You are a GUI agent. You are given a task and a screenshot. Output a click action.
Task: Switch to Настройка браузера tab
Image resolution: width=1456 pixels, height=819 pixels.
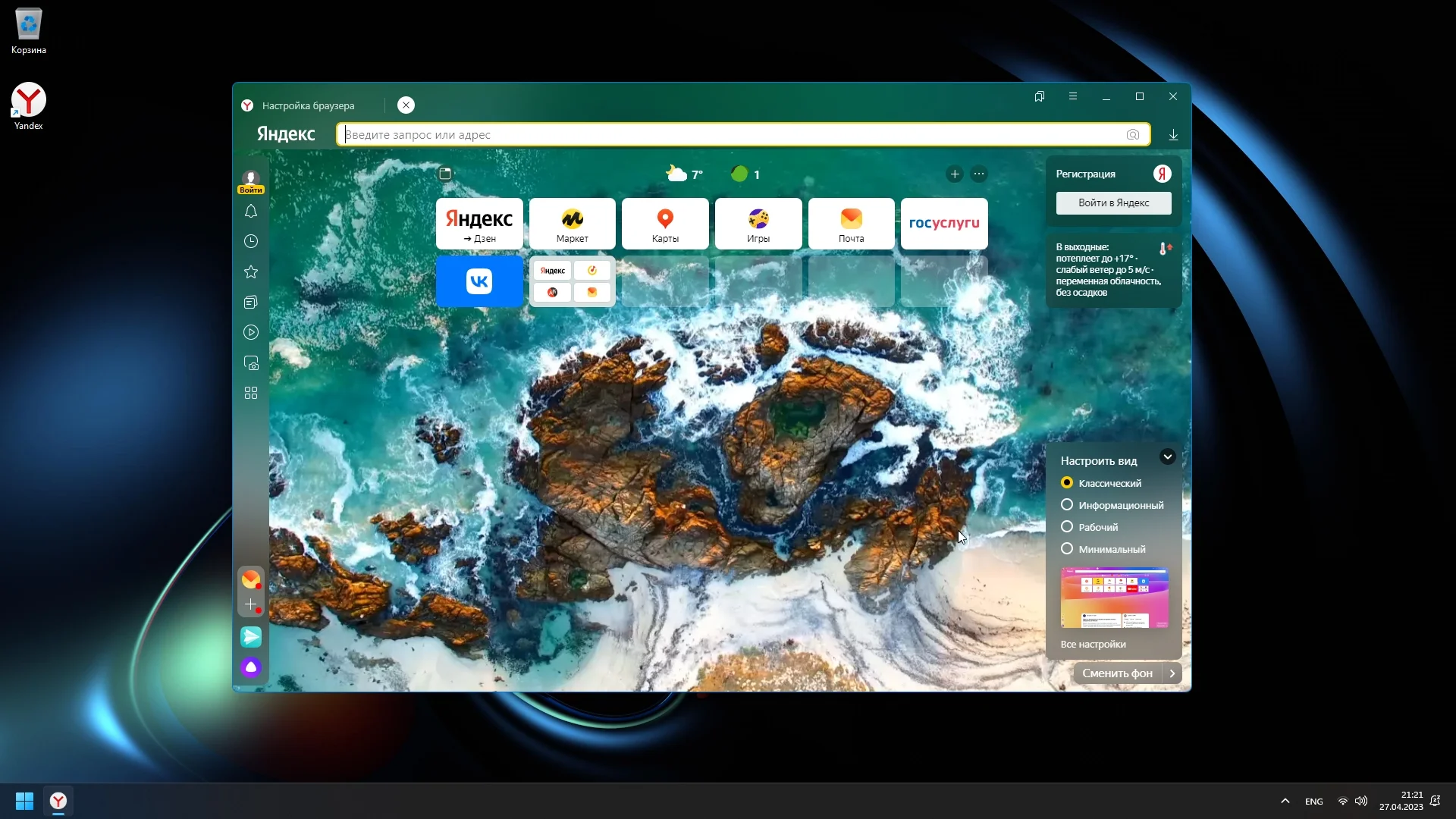(x=308, y=105)
